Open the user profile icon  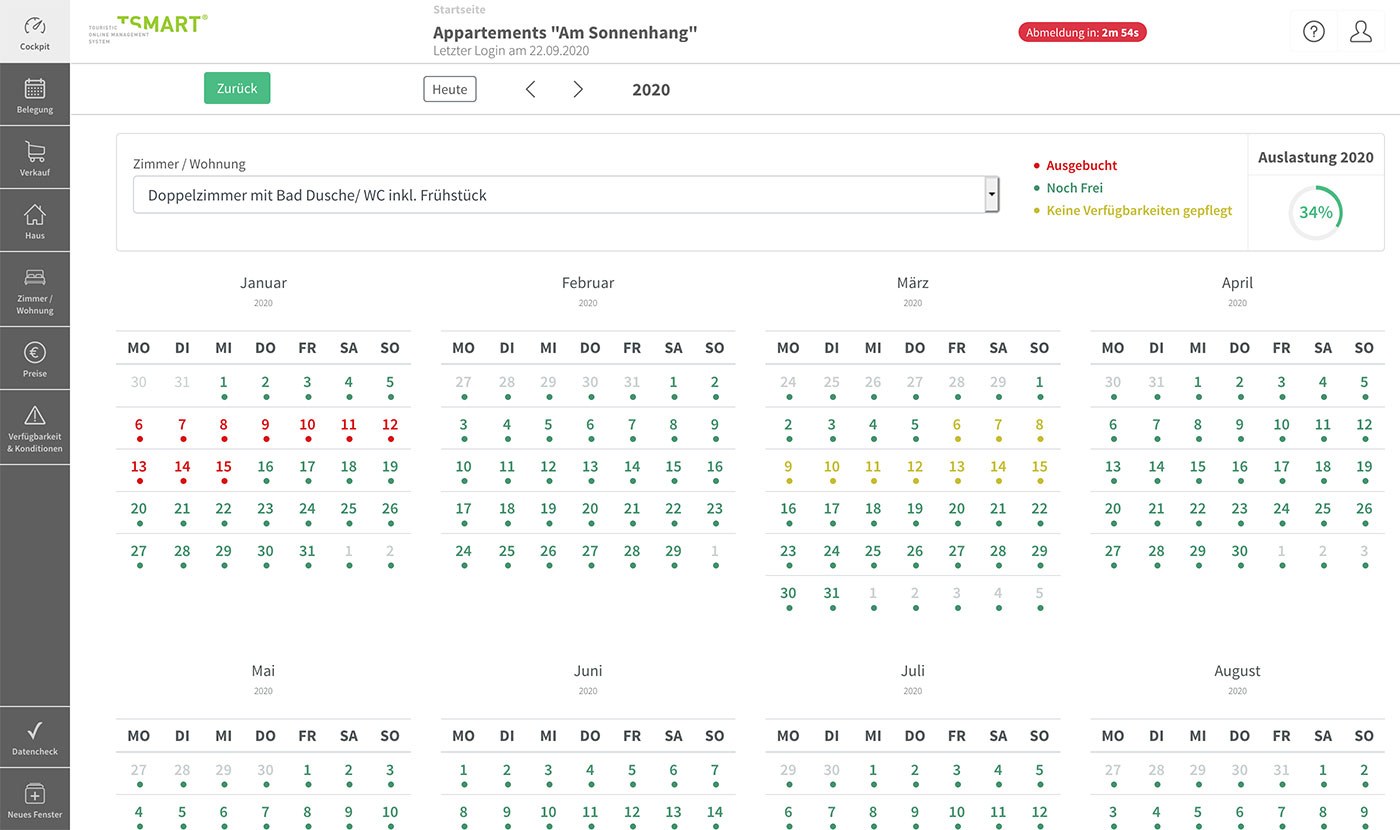coord(1360,32)
